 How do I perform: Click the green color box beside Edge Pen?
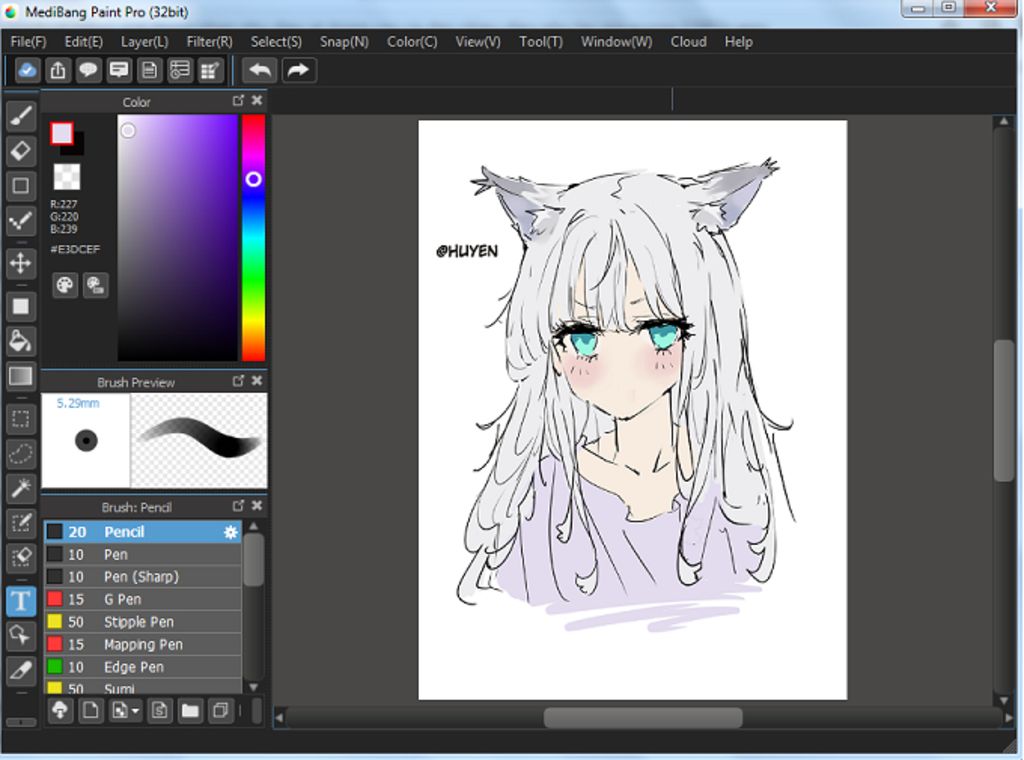(x=55, y=667)
